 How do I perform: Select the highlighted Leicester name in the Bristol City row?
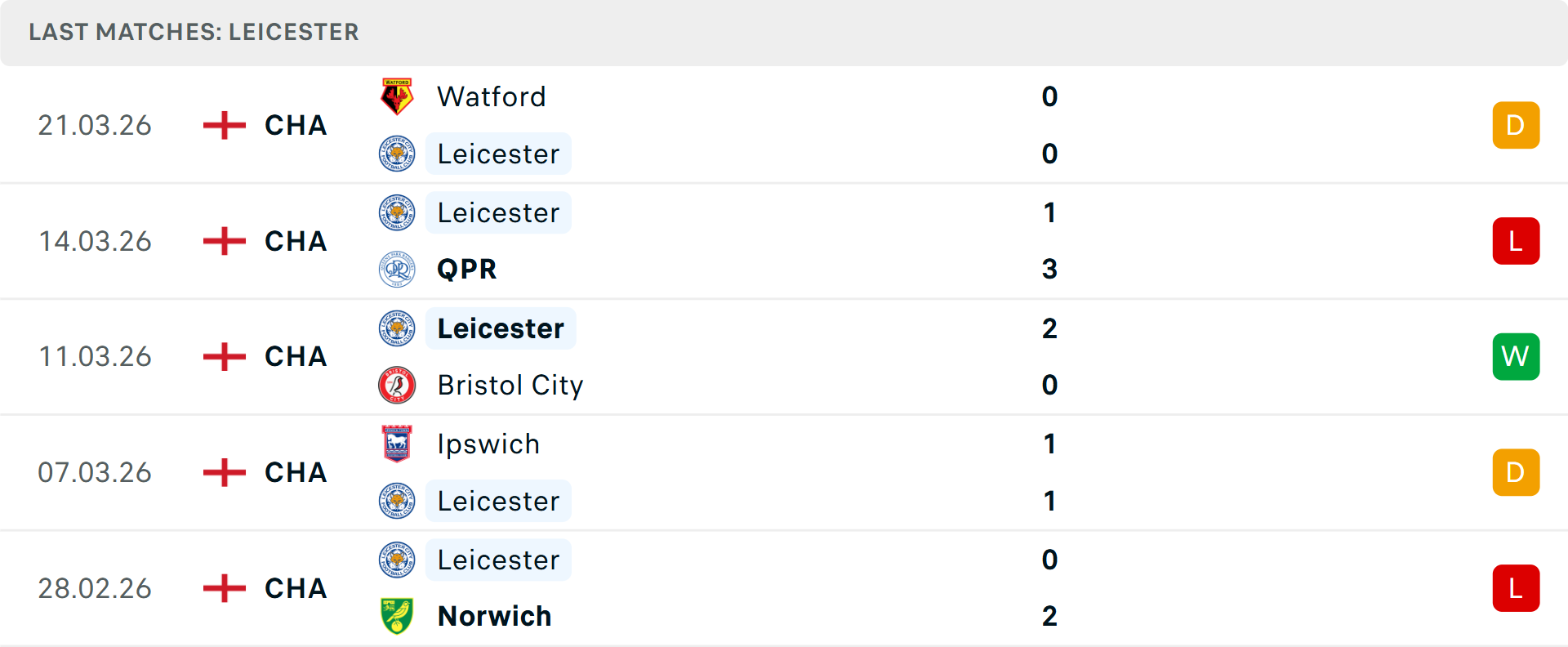(x=501, y=328)
